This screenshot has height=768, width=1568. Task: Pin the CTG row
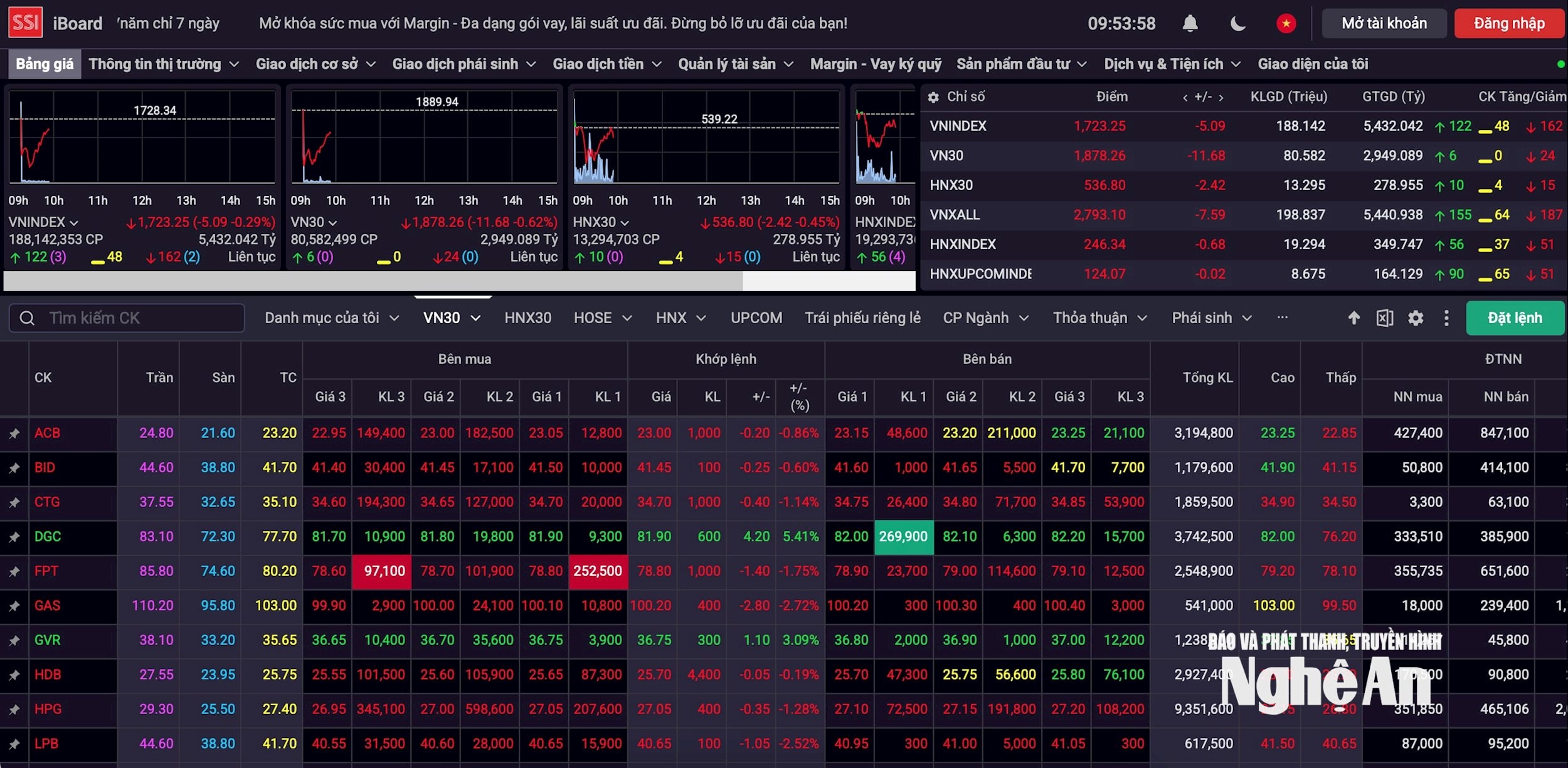click(14, 503)
